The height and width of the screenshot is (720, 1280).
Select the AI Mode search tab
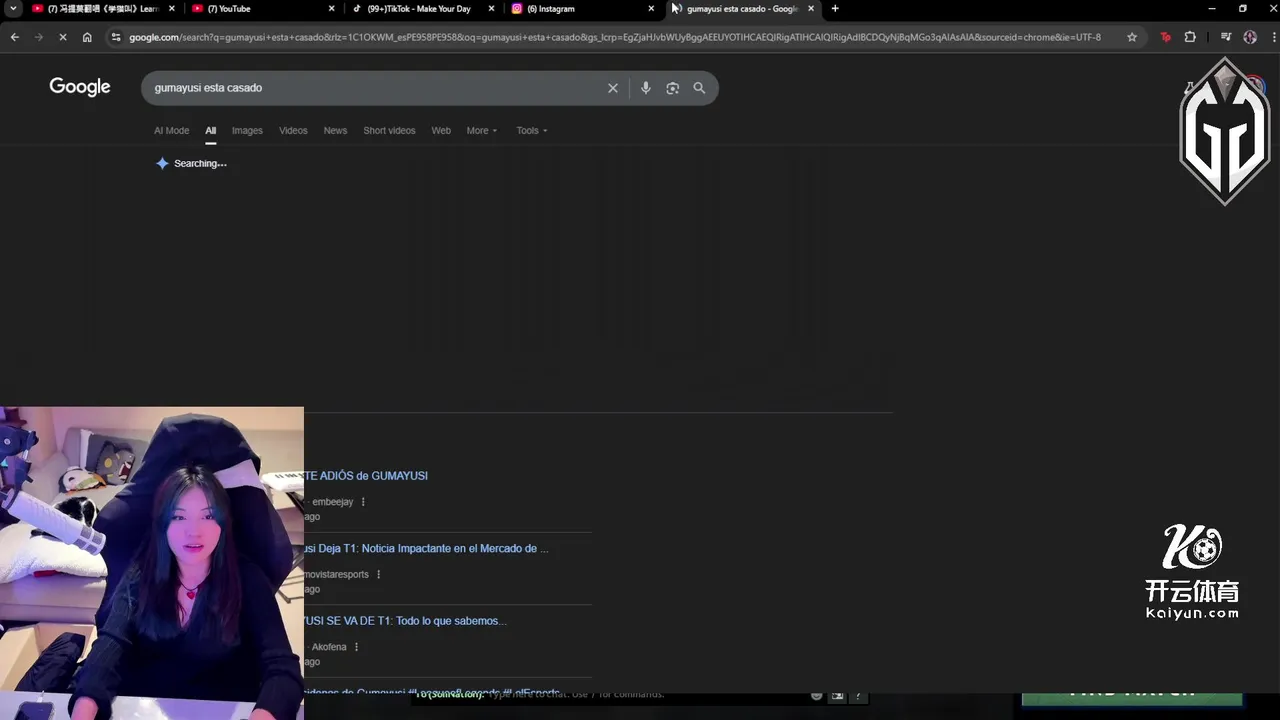click(171, 131)
